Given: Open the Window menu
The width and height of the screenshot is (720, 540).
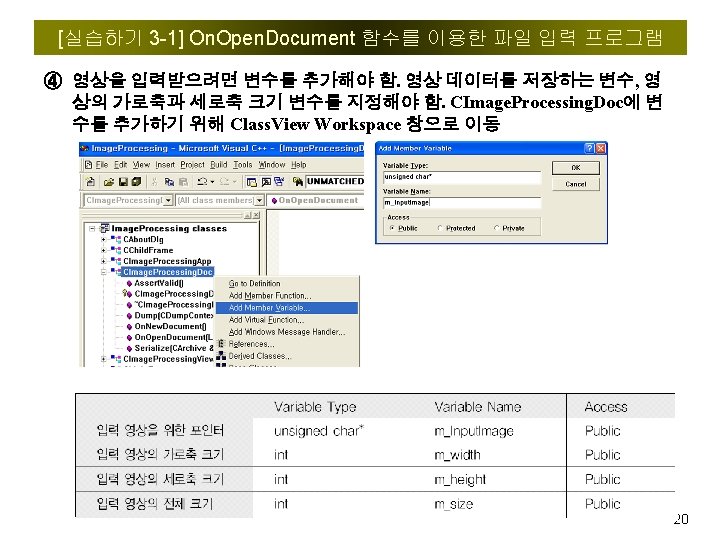Looking at the screenshot, I should (x=271, y=165).
